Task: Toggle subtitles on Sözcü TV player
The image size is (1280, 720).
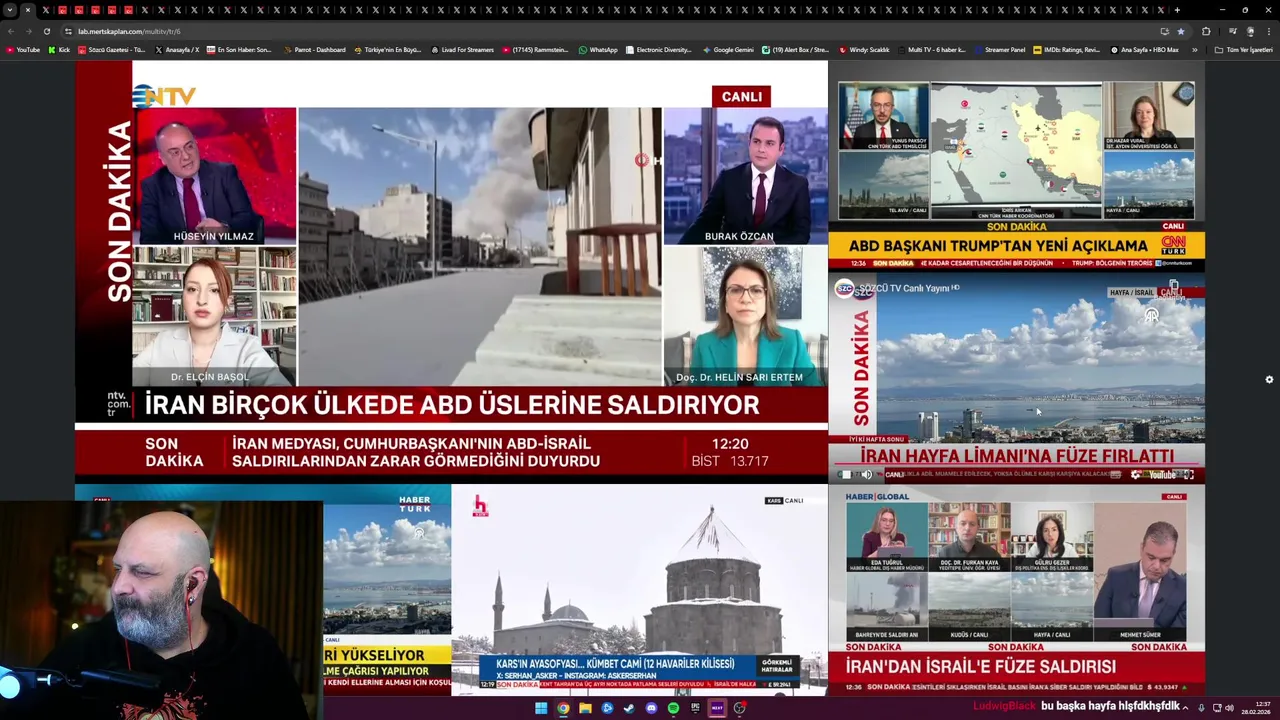Action: (1115, 475)
